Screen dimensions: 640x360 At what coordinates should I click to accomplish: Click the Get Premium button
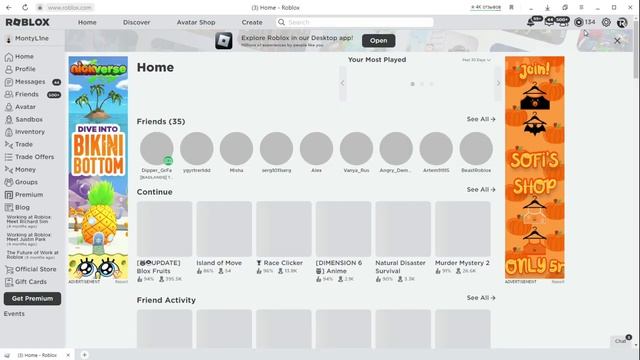click(x=32, y=298)
